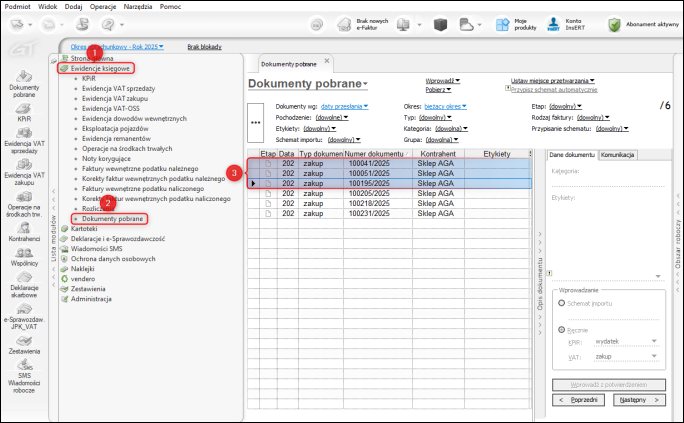Click Przypisz schemat automatycznie link
Screen dimensions: 684x423
click(x=554, y=90)
